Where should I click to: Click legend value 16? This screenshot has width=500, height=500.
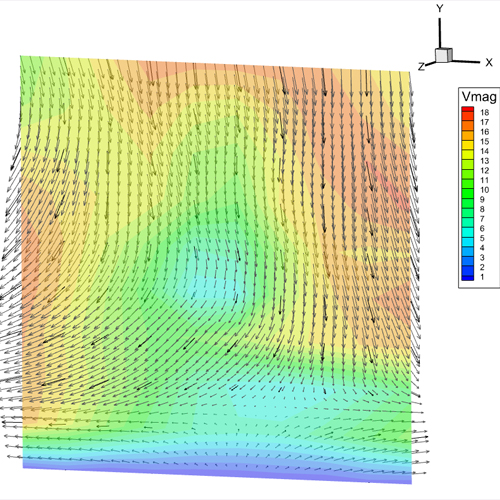tap(485, 132)
